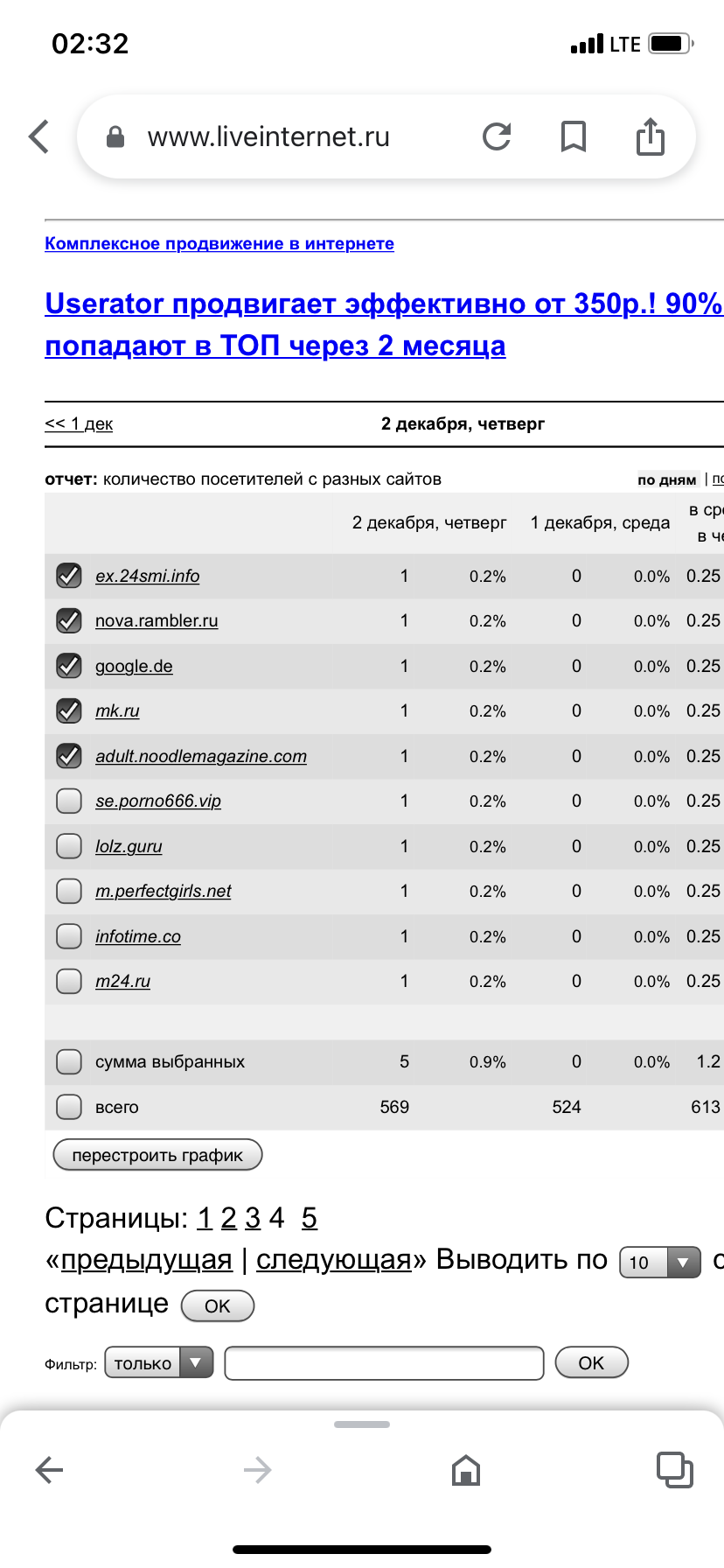Tick the m24.ru checkbox
Image resolution: width=724 pixels, height=1568 pixels.
coord(69,981)
